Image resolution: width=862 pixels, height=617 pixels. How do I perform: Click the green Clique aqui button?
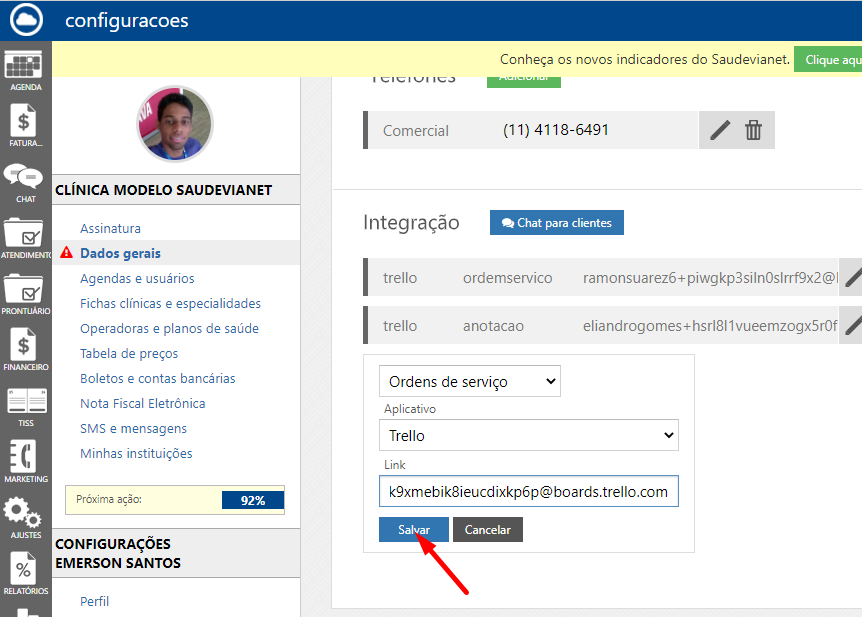828,59
